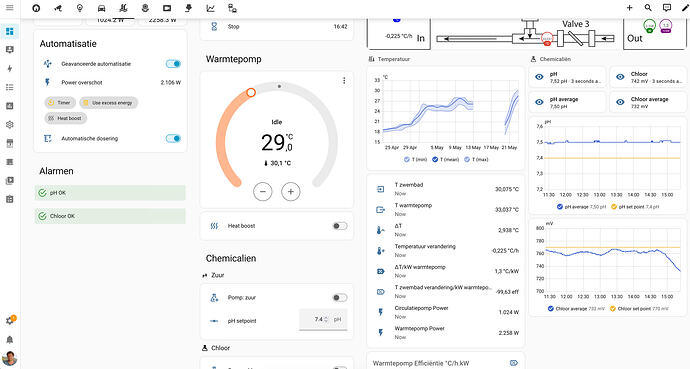Open the clipboard sidebar icon
This screenshot has height=369, width=690.
10,199
